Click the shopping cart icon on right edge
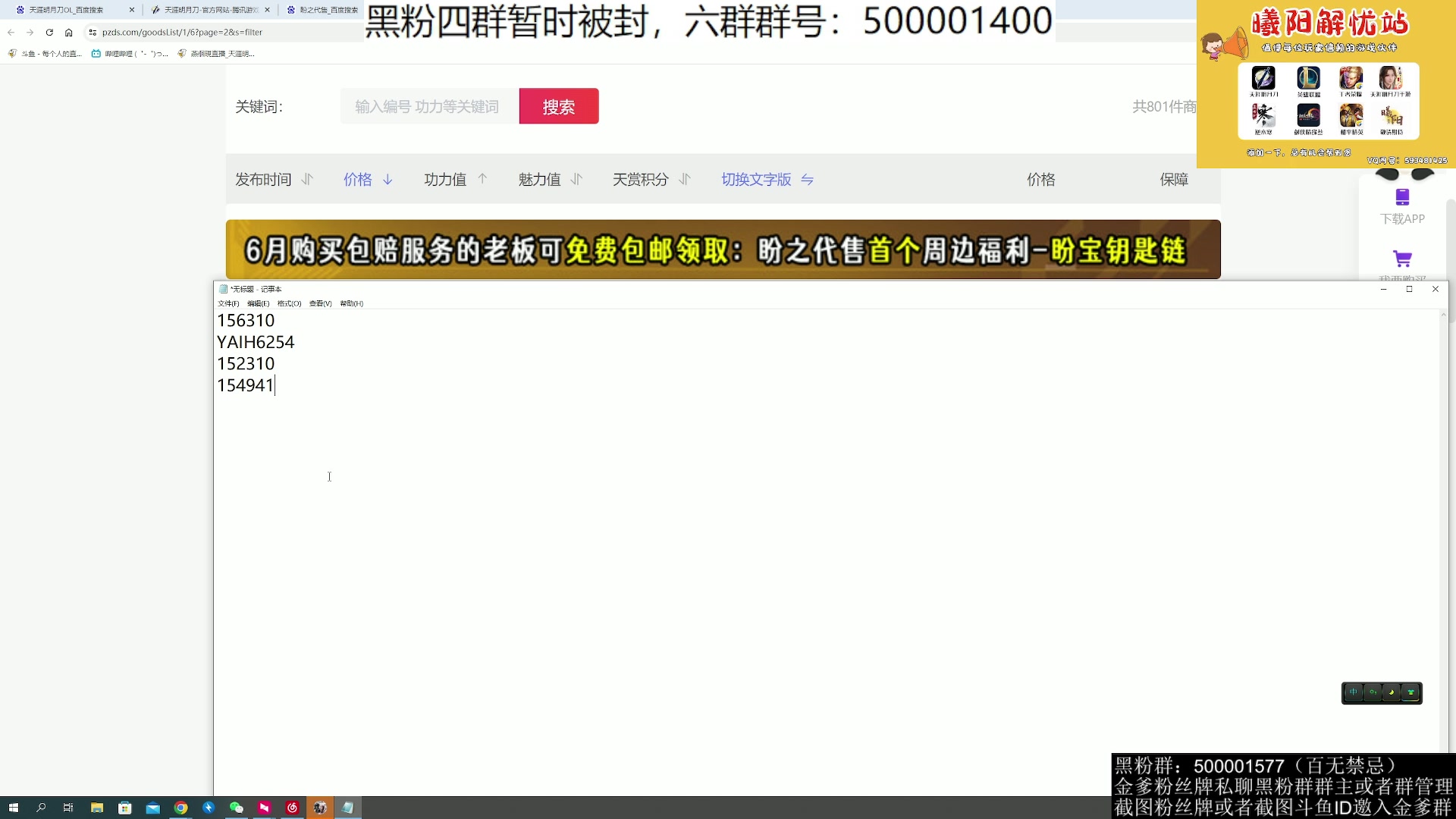This screenshot has width=1456, height=819. tap(1404, 259)
